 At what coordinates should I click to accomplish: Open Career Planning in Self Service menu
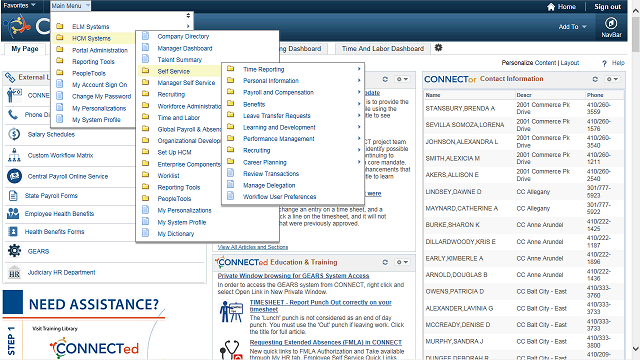coord(265,162)
